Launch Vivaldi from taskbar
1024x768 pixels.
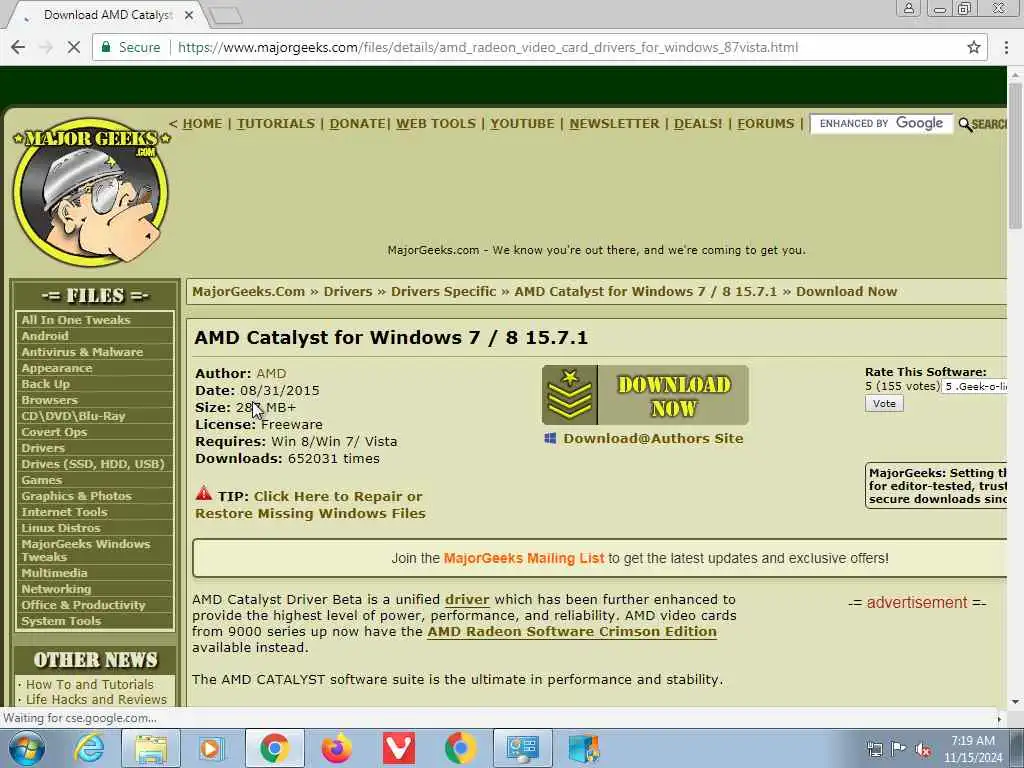coord(398,748)
